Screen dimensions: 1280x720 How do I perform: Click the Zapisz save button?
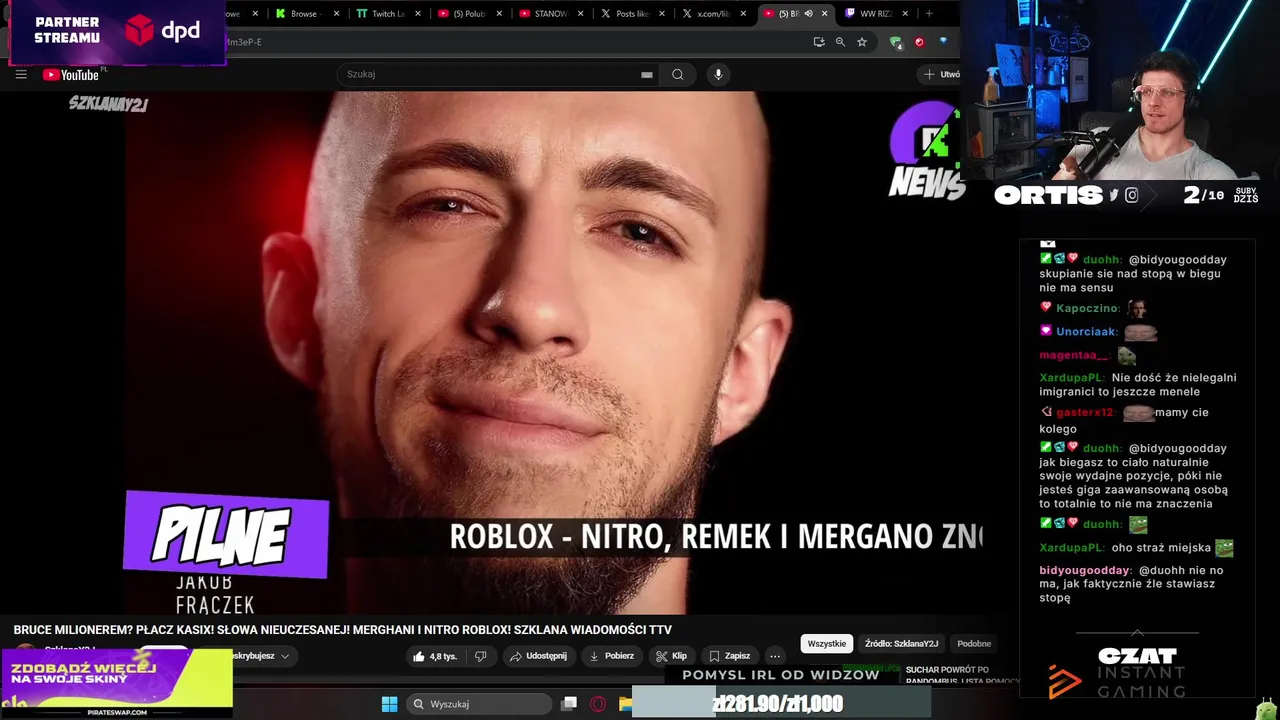729,656
